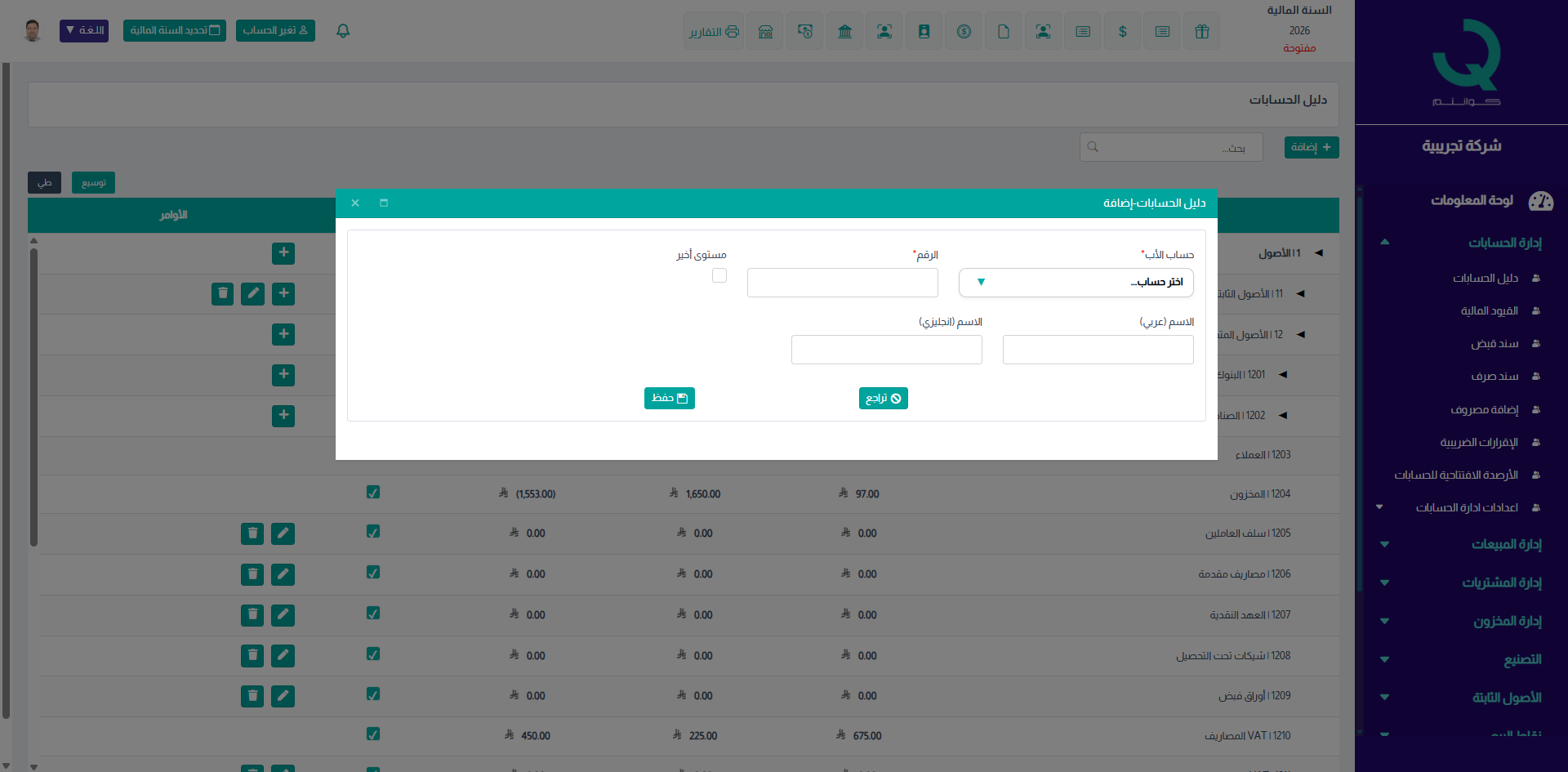The width and height of the screenshot is (1568, 772).
Task: Toggle the checkbox in المخزون 1204 row
Action: tap(373, 493)
